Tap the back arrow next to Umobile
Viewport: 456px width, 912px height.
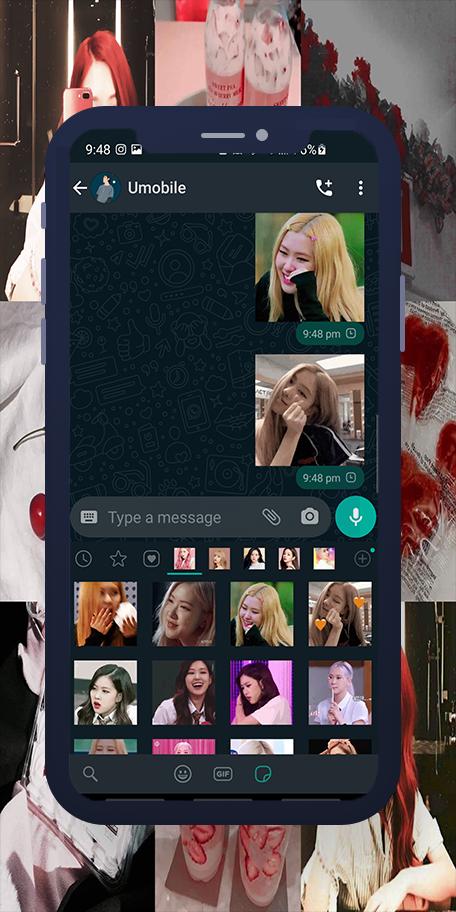[x=80, y=188]
